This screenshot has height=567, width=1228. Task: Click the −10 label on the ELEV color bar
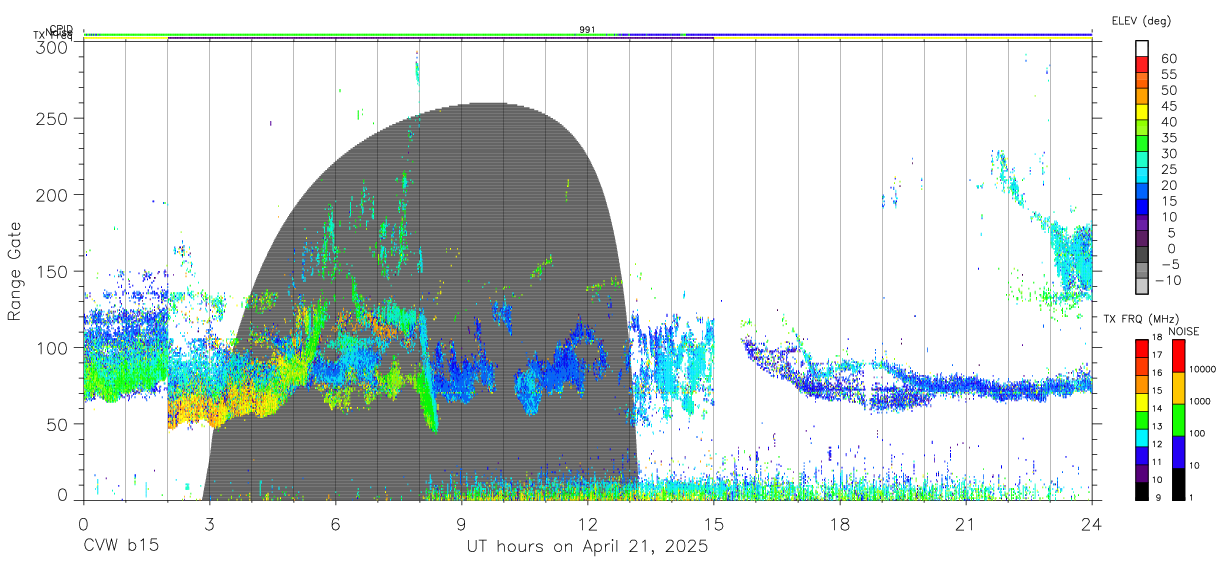click(1168, 280)
